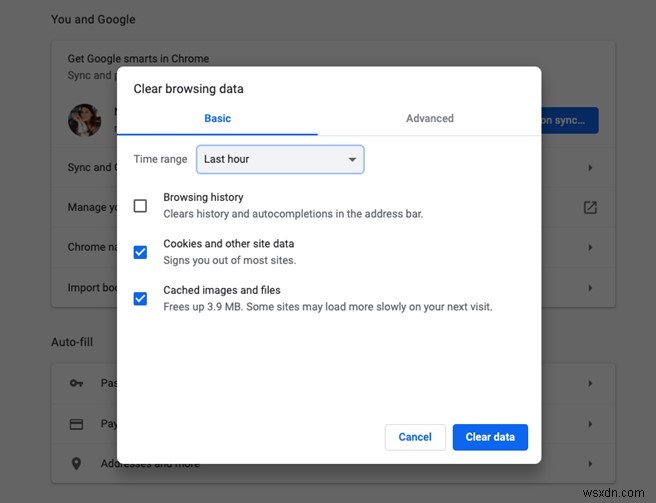
Task: Expand the Sync and Google services row arrow
Action: pyautogui.click(x=590, y=167)
